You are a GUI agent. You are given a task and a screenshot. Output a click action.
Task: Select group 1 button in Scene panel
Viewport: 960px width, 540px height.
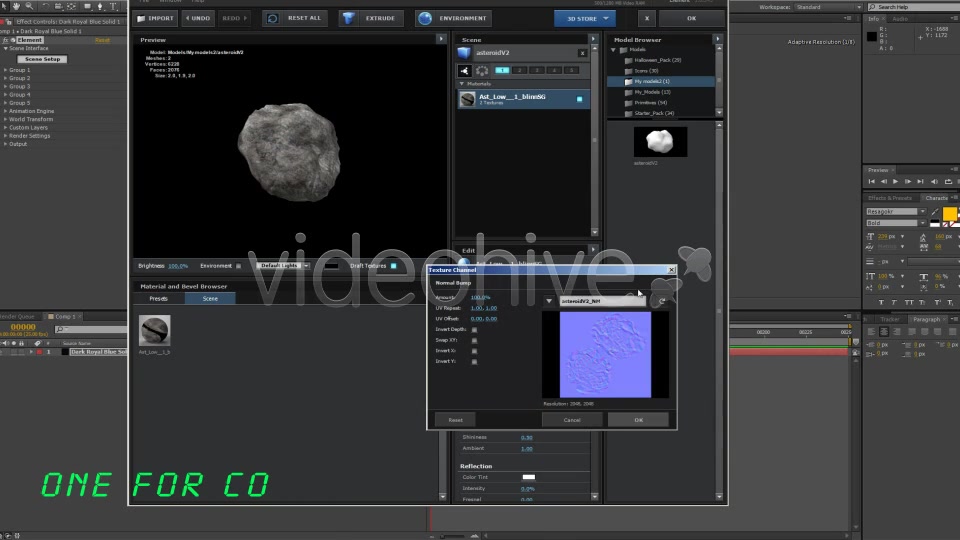click(x=502, y=70)
